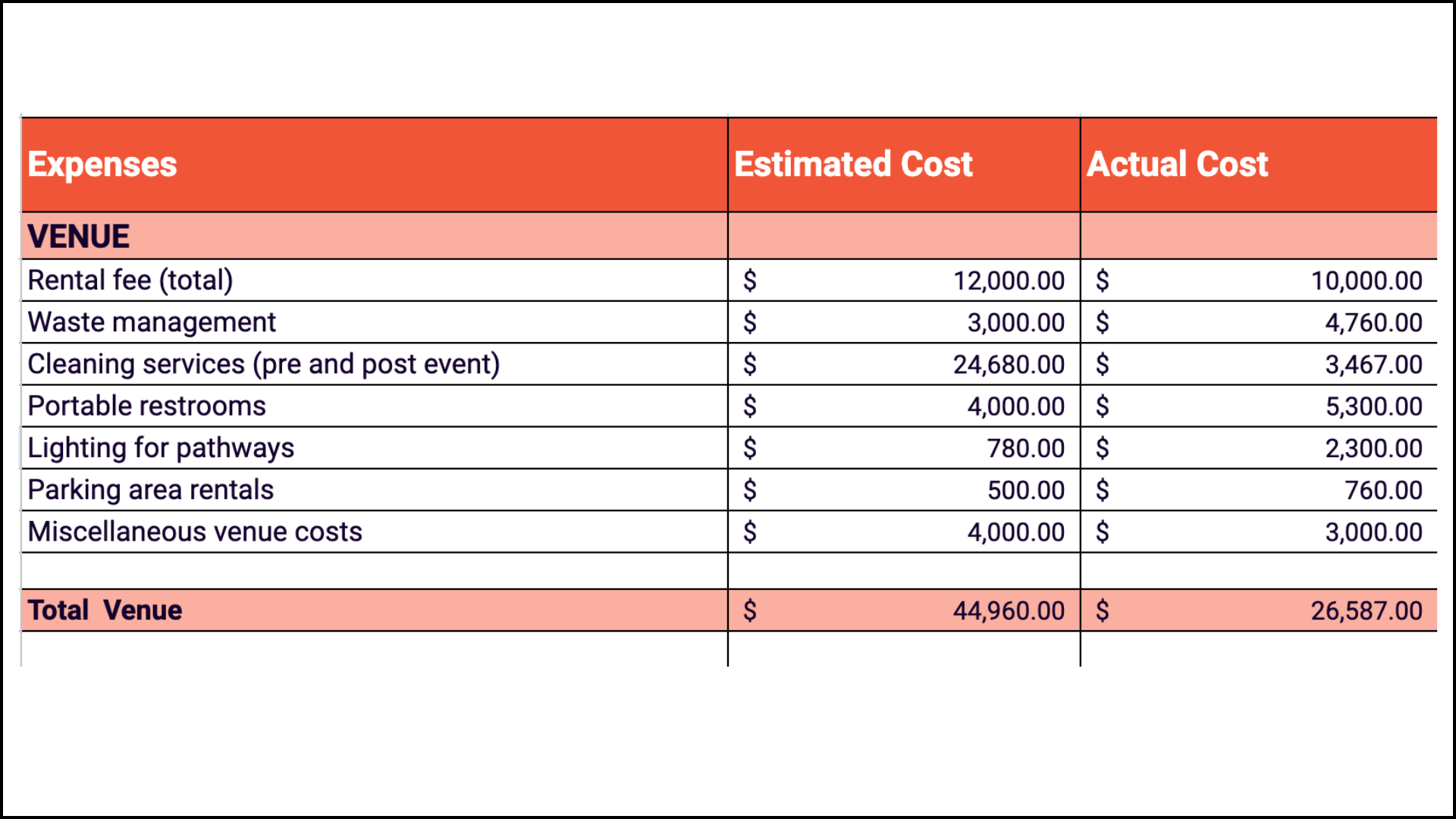Click the VENUE section heading cell
The width and height of the screenshot is (1456, 819).
point(79,237)
